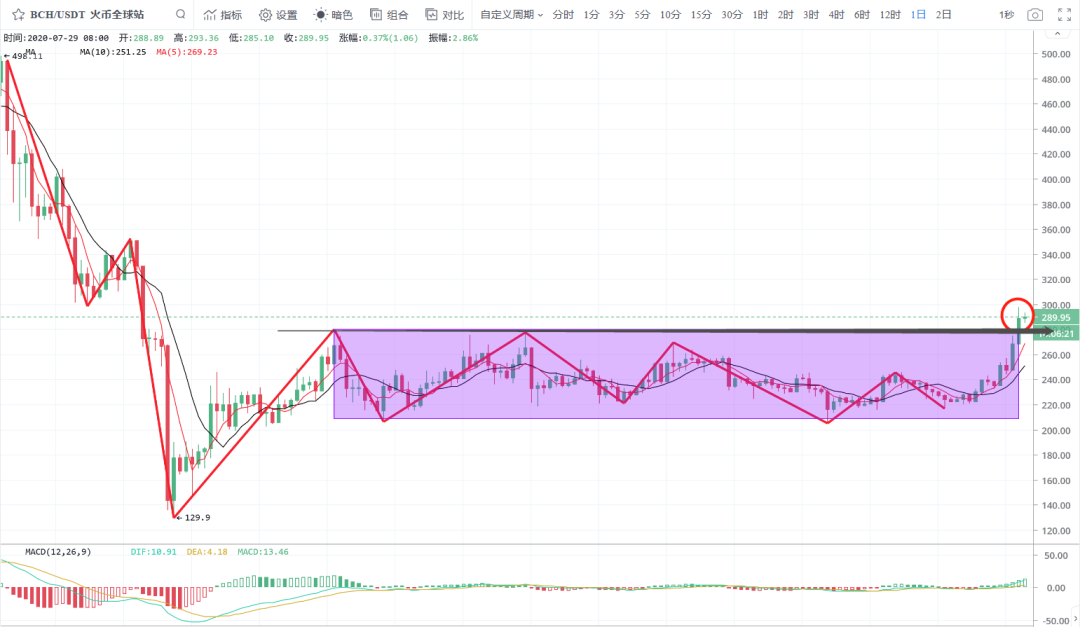Add BCH/USDT to favorites with star icon
Screen dimensions: 1080x627
click(x=18, y=15)
